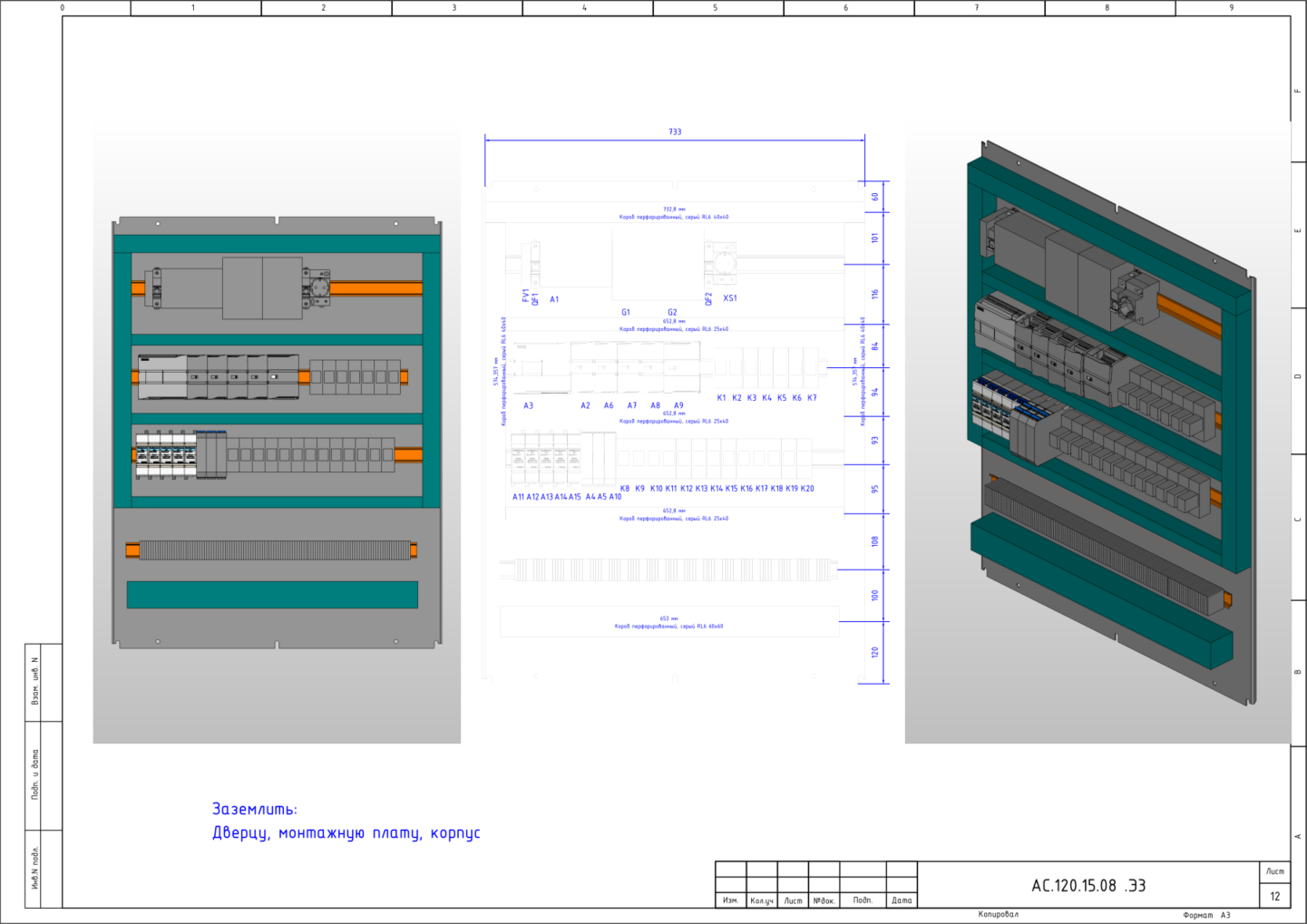Image resolution: width=1307 pixels, height=924 pixels.
Task: Click the G2 power supply label
Action: pyautogui.click(x=672, y=312)
